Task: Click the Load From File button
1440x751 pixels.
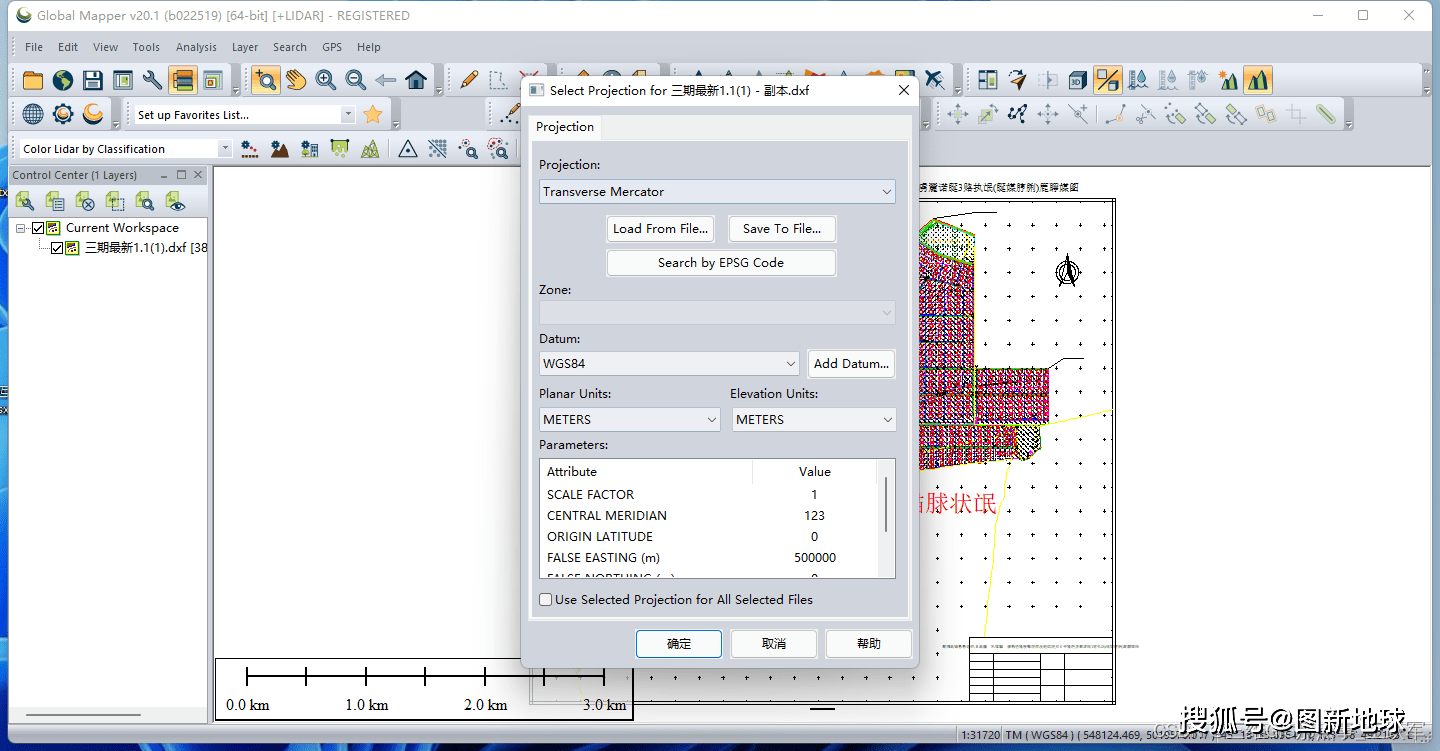Action: [x=660, y=229]
